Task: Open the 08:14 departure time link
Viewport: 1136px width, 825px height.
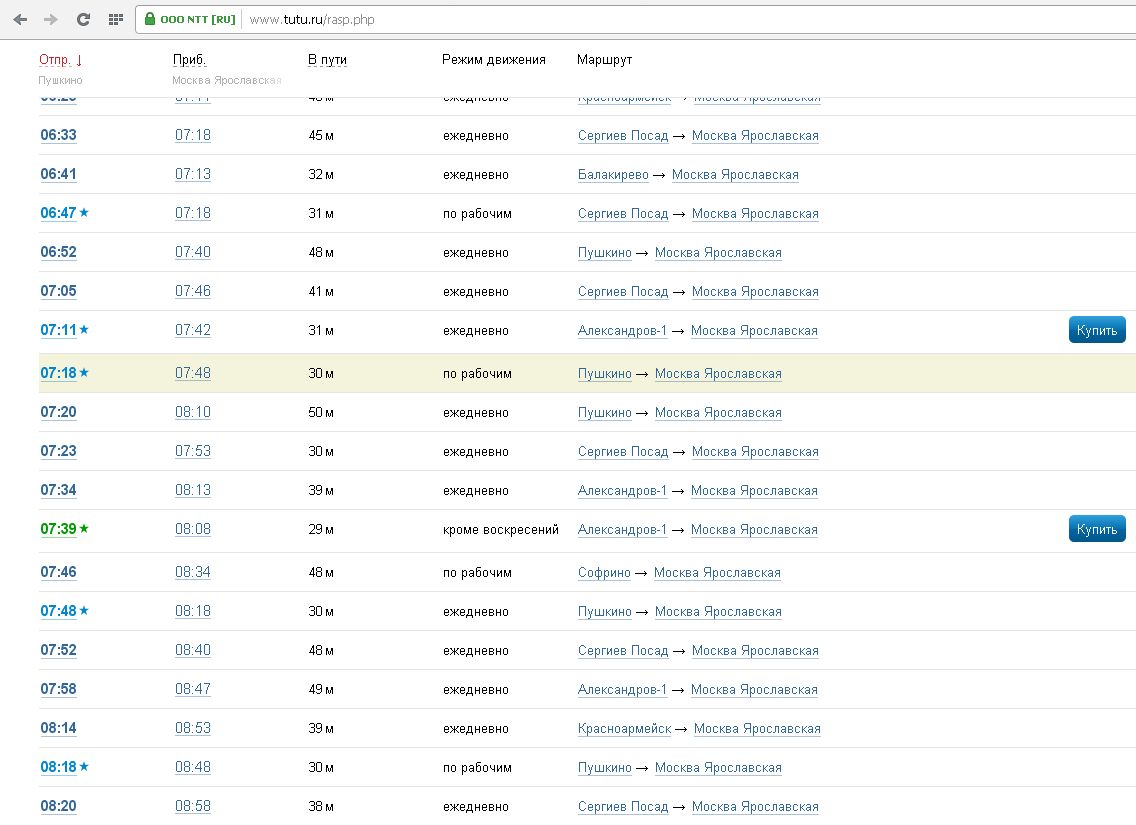Action: [x=59, y=729]
